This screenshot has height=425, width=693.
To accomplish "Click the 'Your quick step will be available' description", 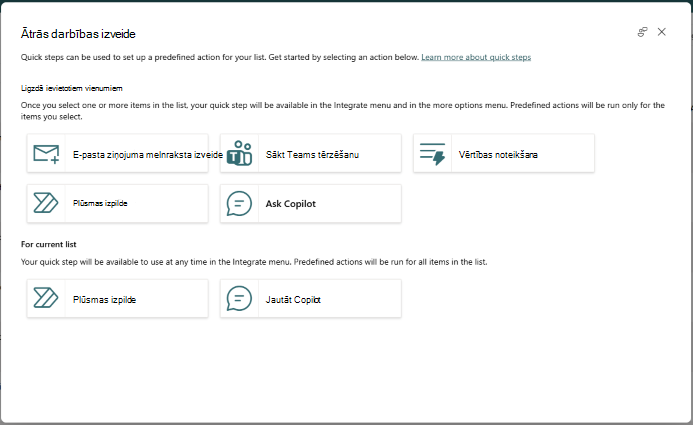I will coord(254,262).
